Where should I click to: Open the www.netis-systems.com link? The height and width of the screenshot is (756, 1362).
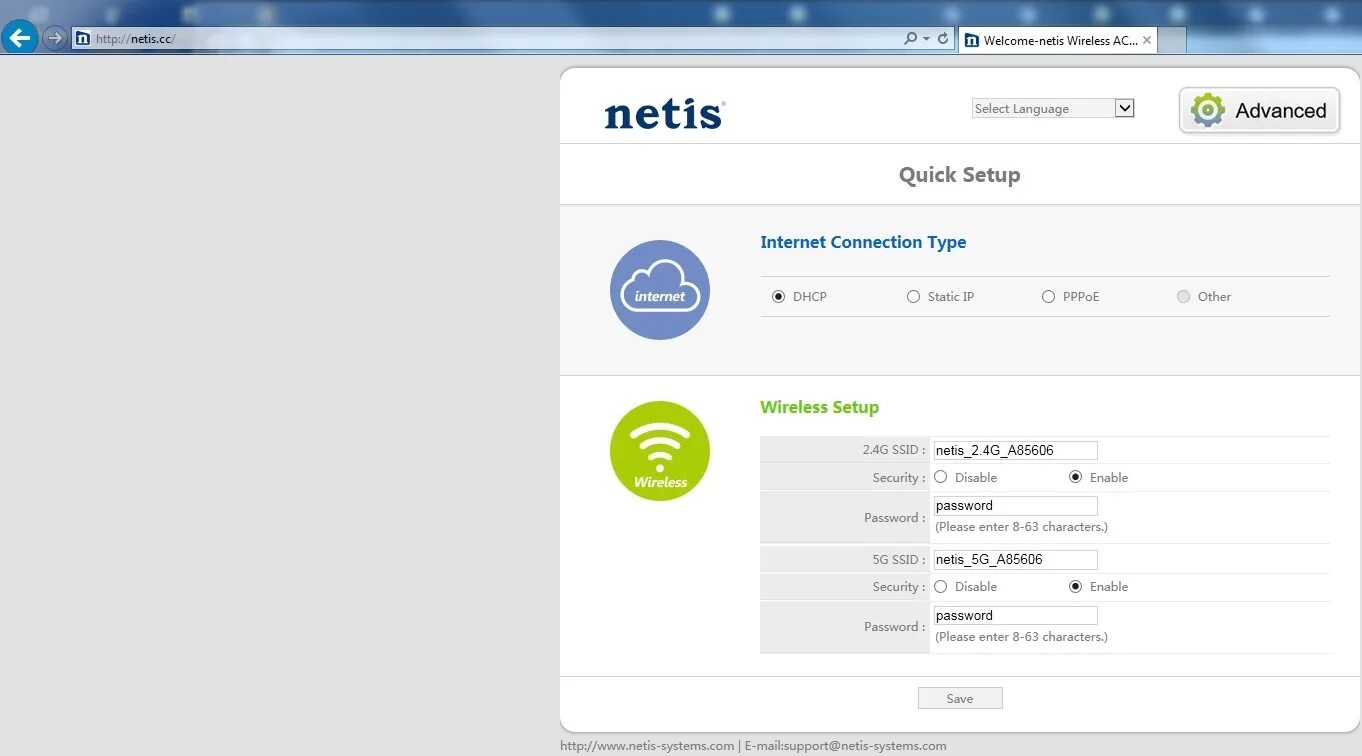pyautogui.click(x=647, y=745)
